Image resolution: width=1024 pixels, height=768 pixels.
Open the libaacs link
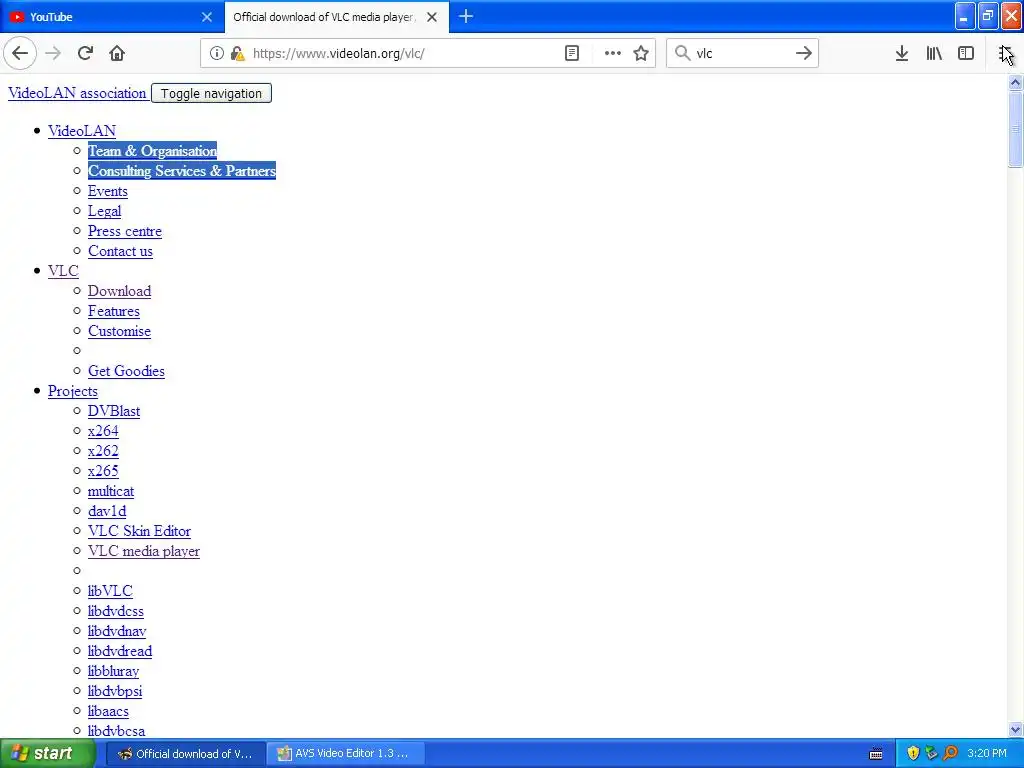click(108, 711)
